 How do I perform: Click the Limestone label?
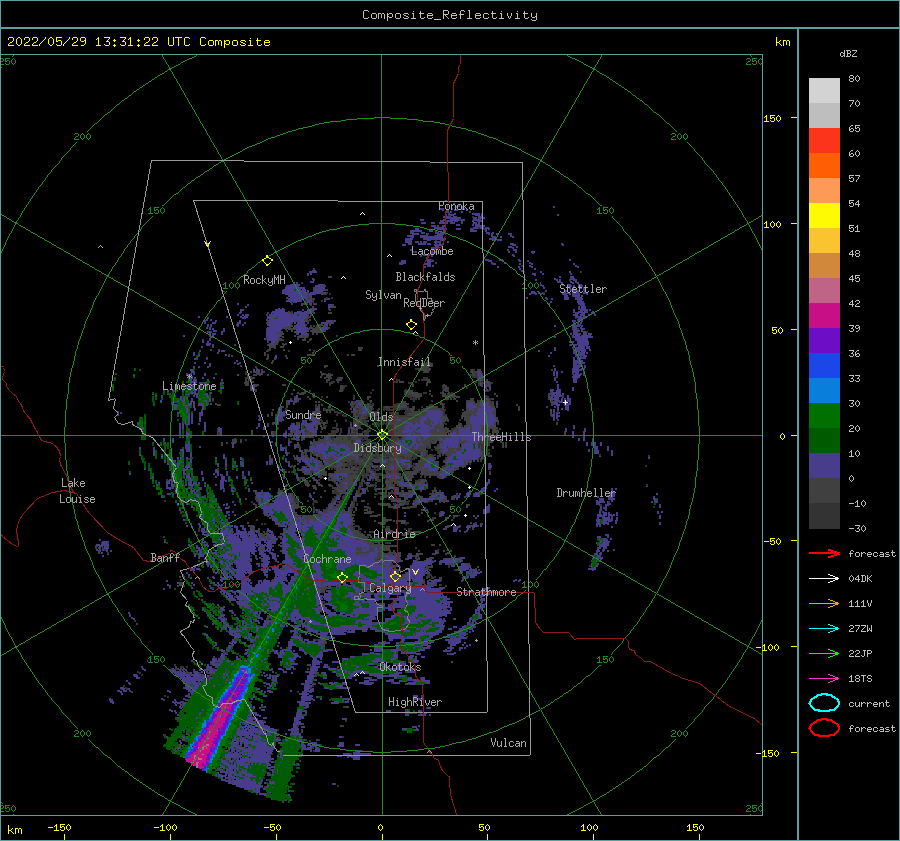pyautogui.click(x=189, y=386)
